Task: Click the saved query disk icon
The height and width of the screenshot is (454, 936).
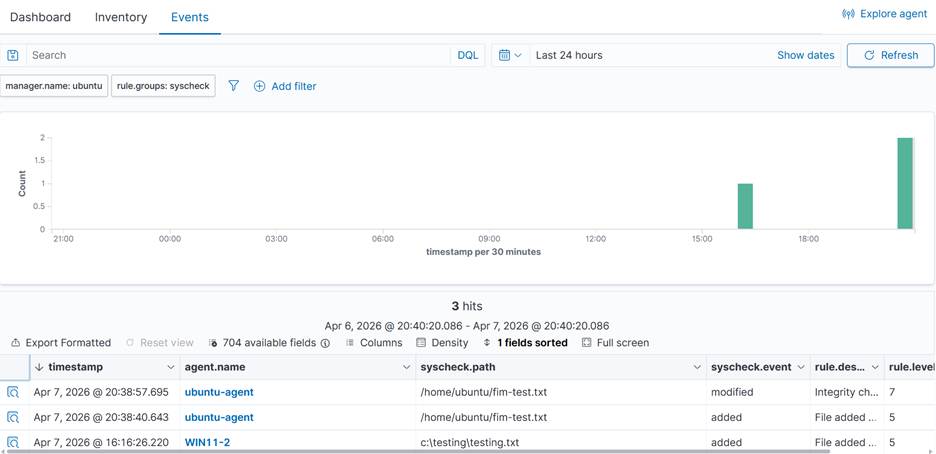Action: click(13, 55)
